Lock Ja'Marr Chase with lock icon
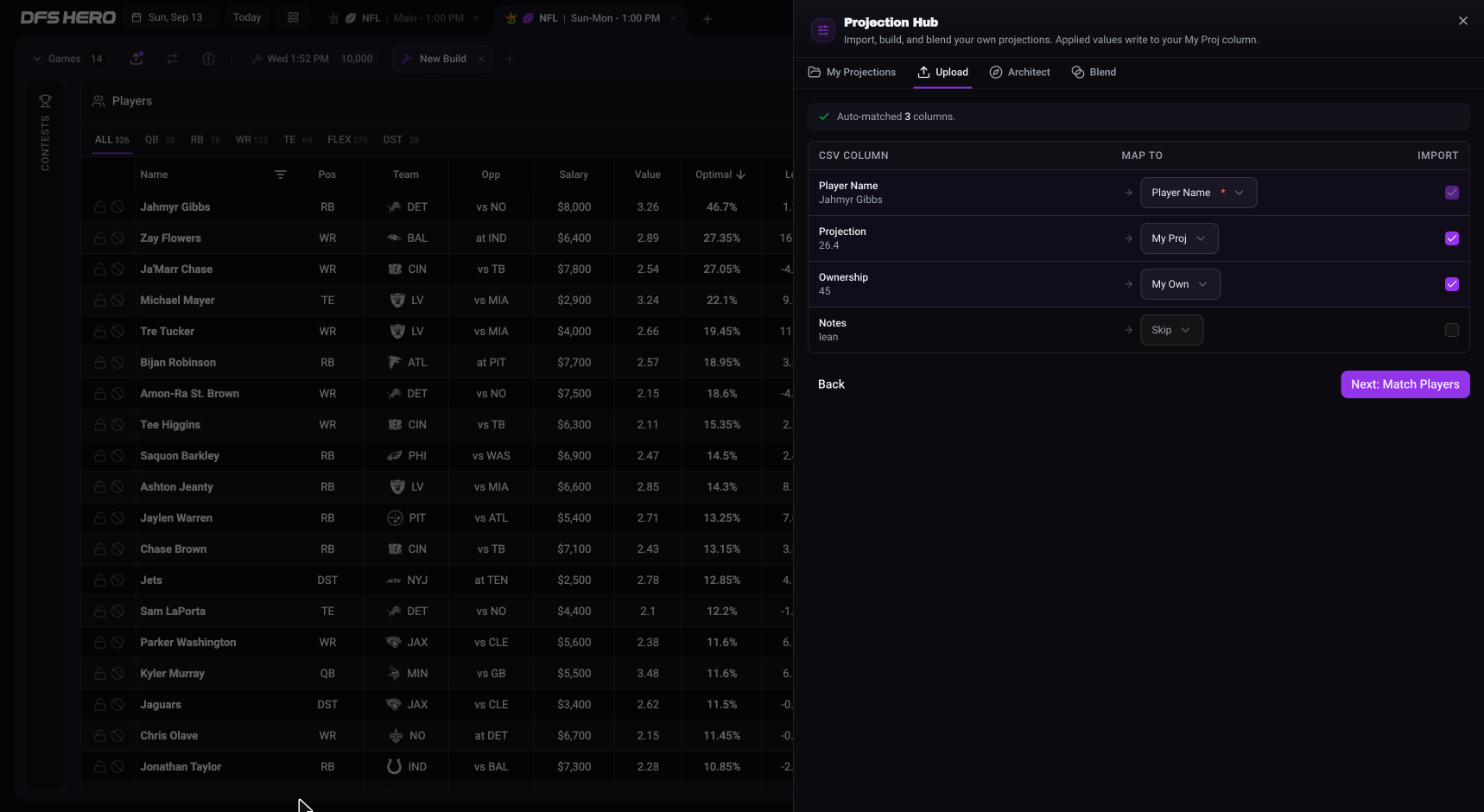 point(100,269)
